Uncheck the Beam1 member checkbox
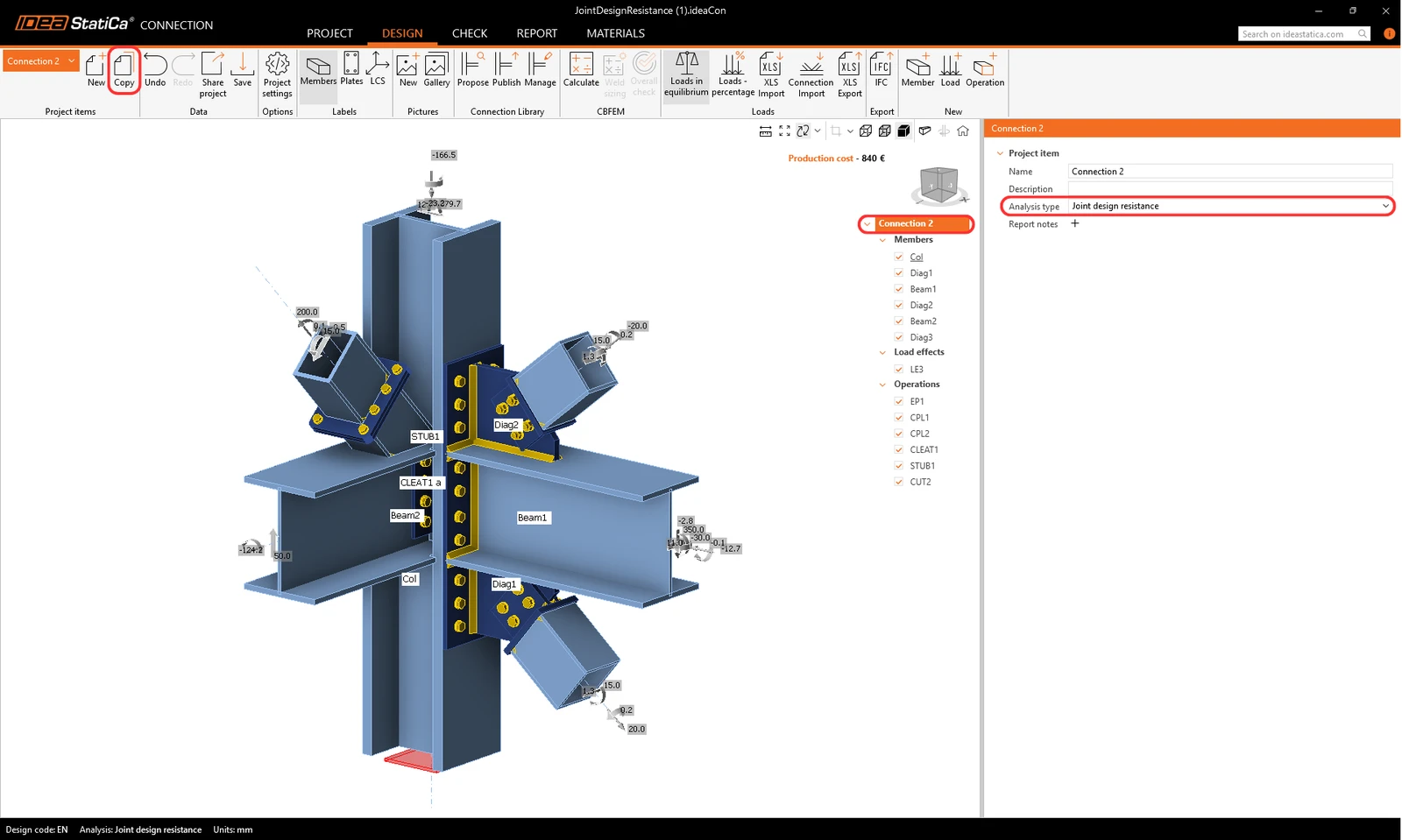Screen dimensions: 1402x840 [899, 289]
